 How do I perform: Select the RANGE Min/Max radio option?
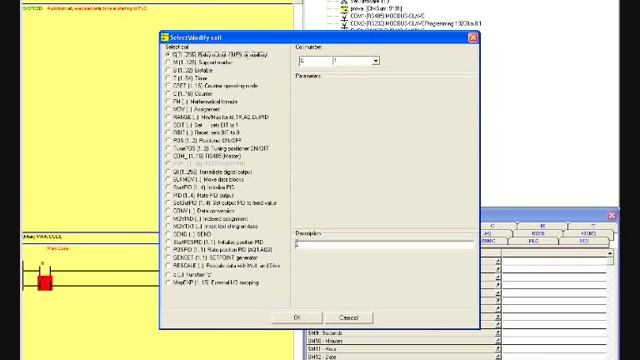point(168,117)
